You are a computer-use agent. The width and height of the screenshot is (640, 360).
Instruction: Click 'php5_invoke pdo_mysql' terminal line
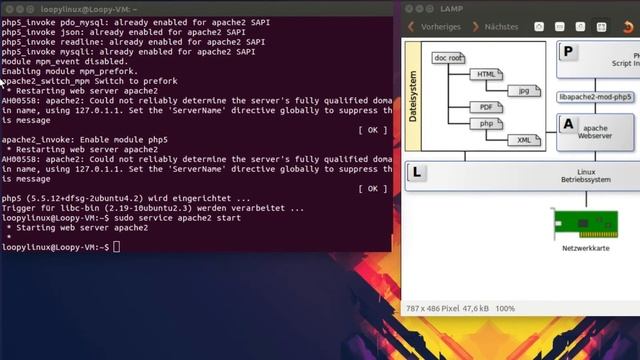coord(136,22)
